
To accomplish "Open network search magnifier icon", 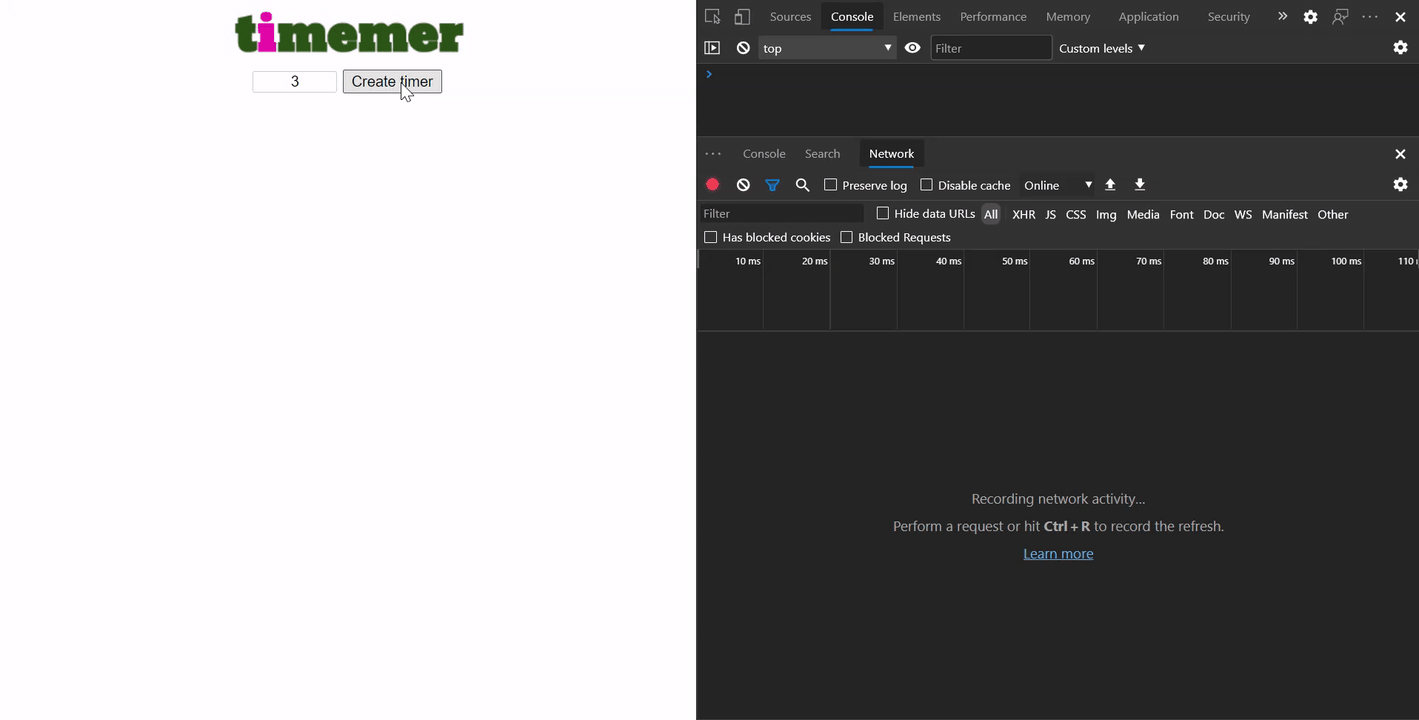I will click(802, 185).
